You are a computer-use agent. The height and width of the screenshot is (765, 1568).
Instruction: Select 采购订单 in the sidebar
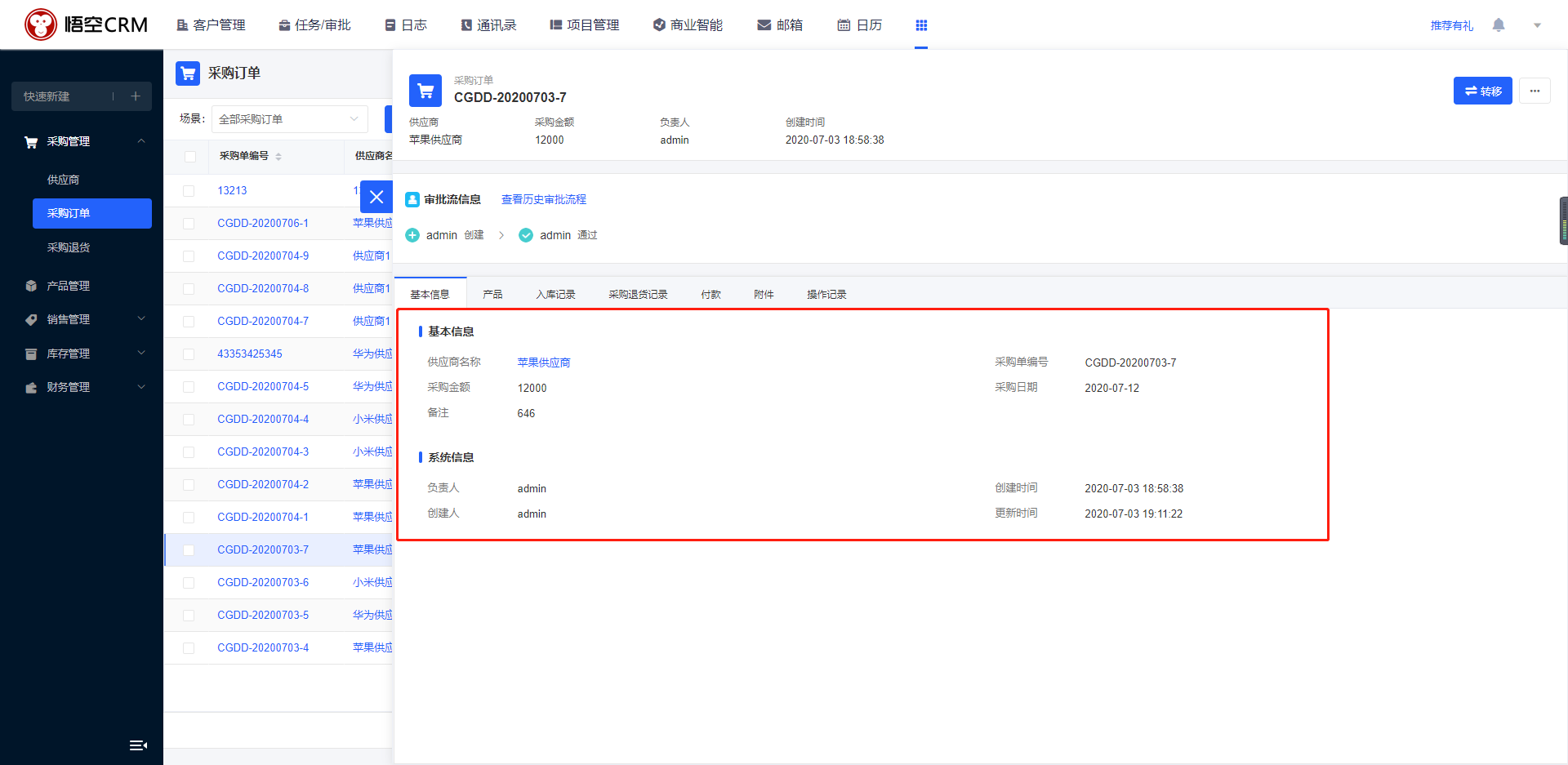click(x=92, y=213)
